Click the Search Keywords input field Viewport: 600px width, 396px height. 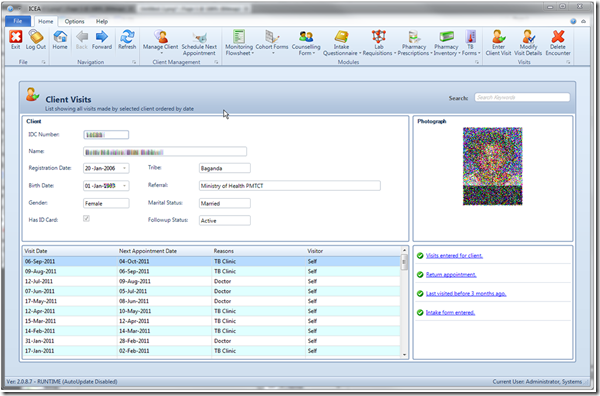tap(522, 98)
